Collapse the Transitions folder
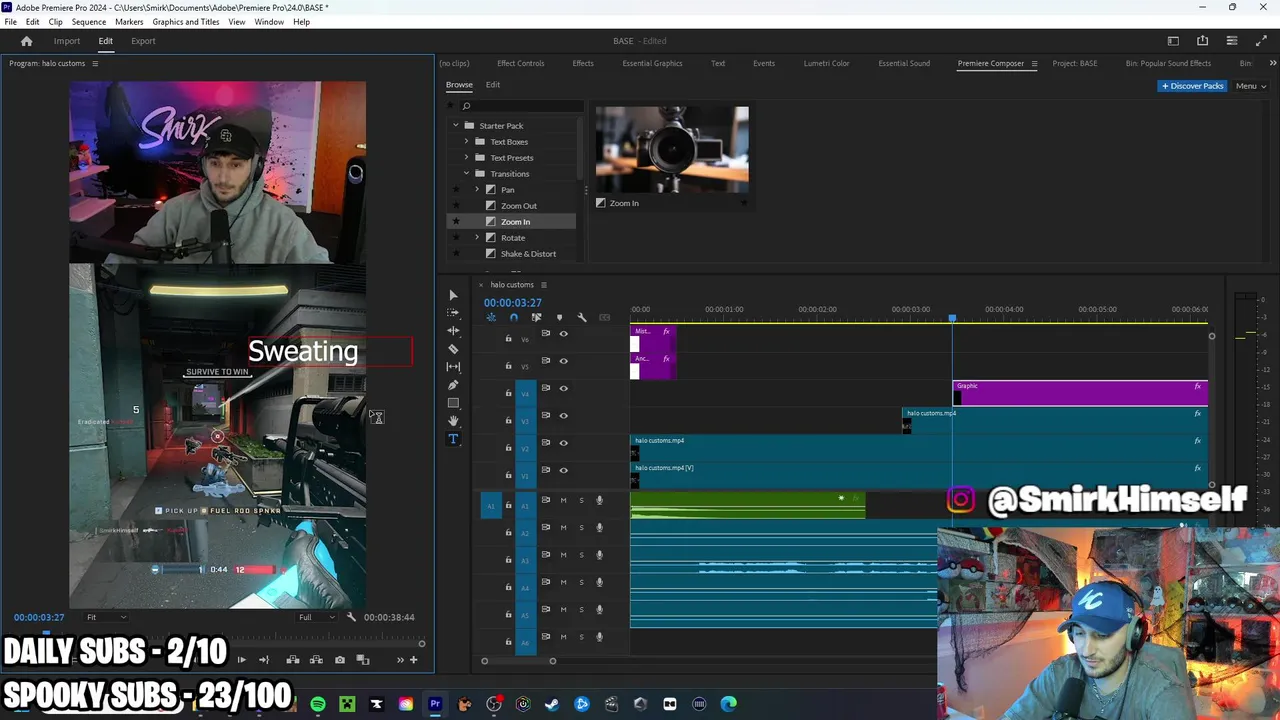The width and height of the screenshot is (1280, 720). tap(466, 174)
